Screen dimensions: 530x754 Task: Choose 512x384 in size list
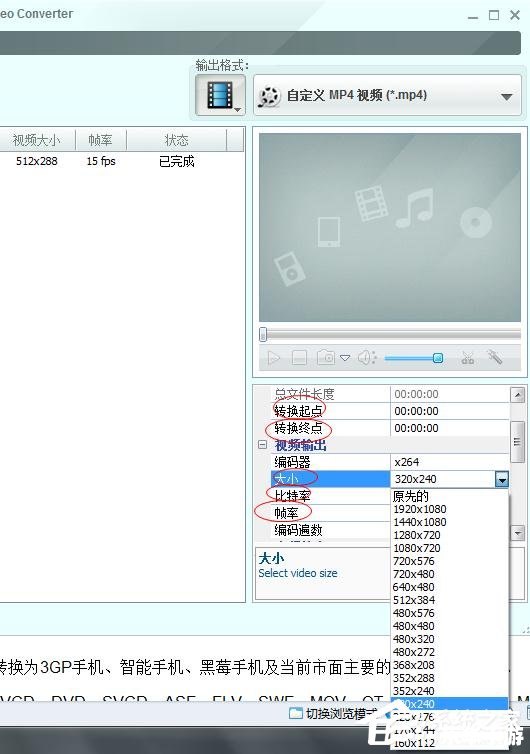coord(450,600)
